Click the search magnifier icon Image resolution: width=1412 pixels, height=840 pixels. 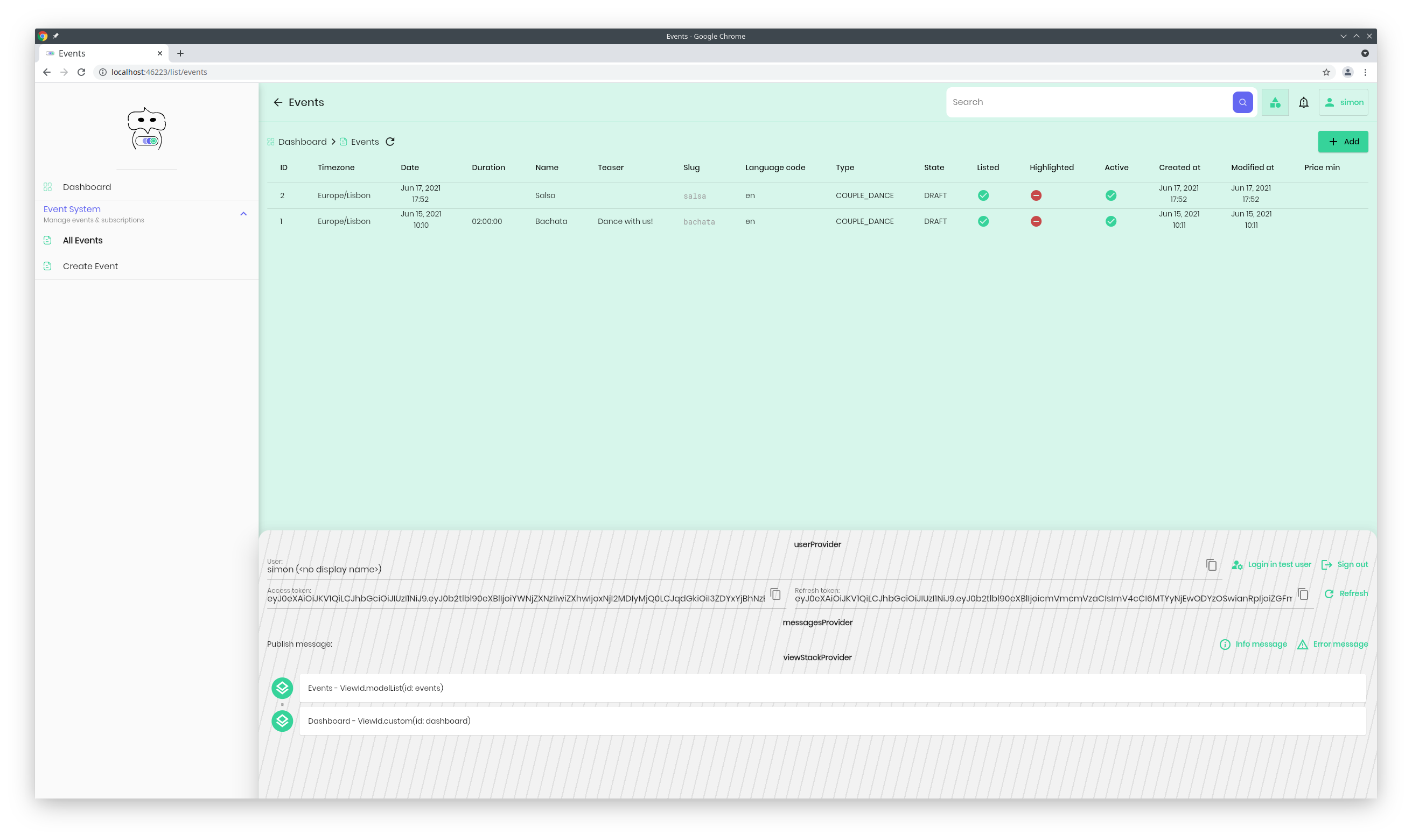coord(1243,102)
